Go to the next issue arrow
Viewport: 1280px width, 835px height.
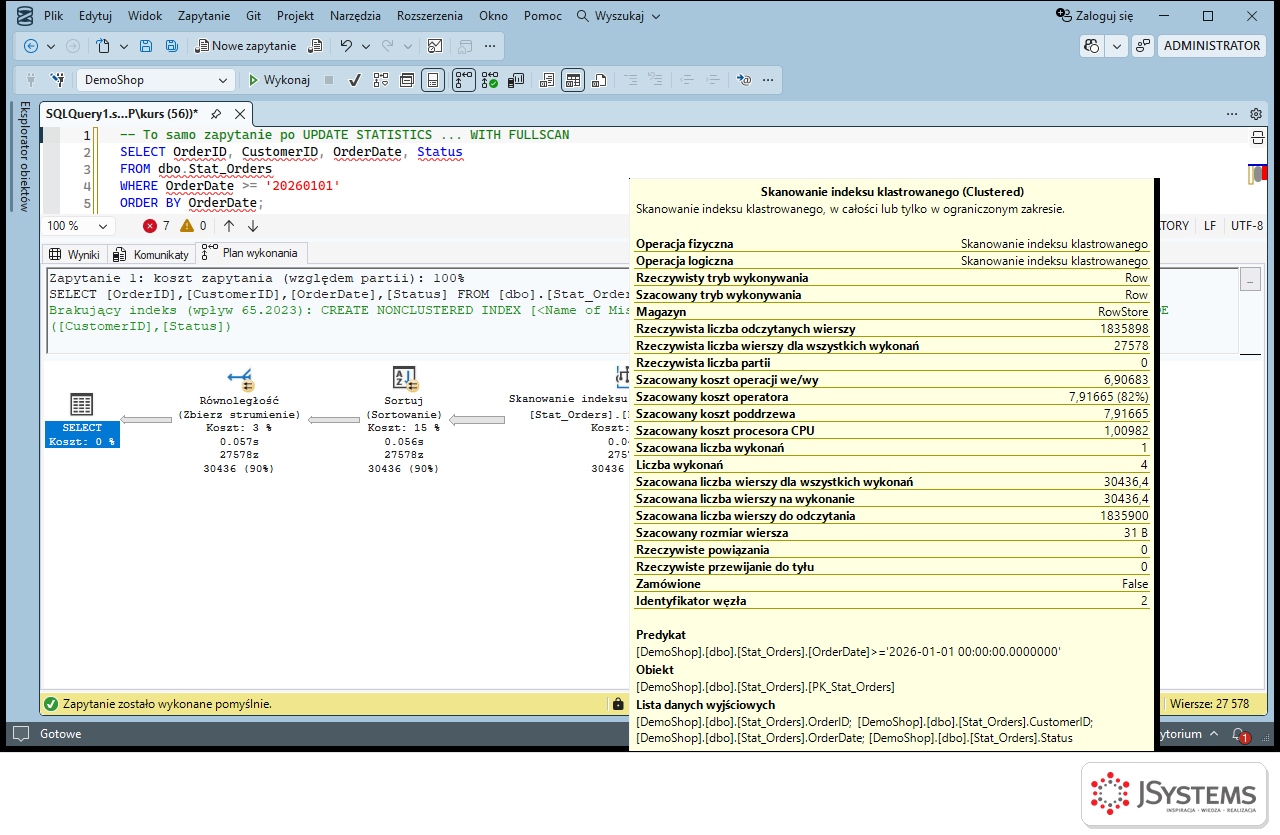click(x=252, y=226)
